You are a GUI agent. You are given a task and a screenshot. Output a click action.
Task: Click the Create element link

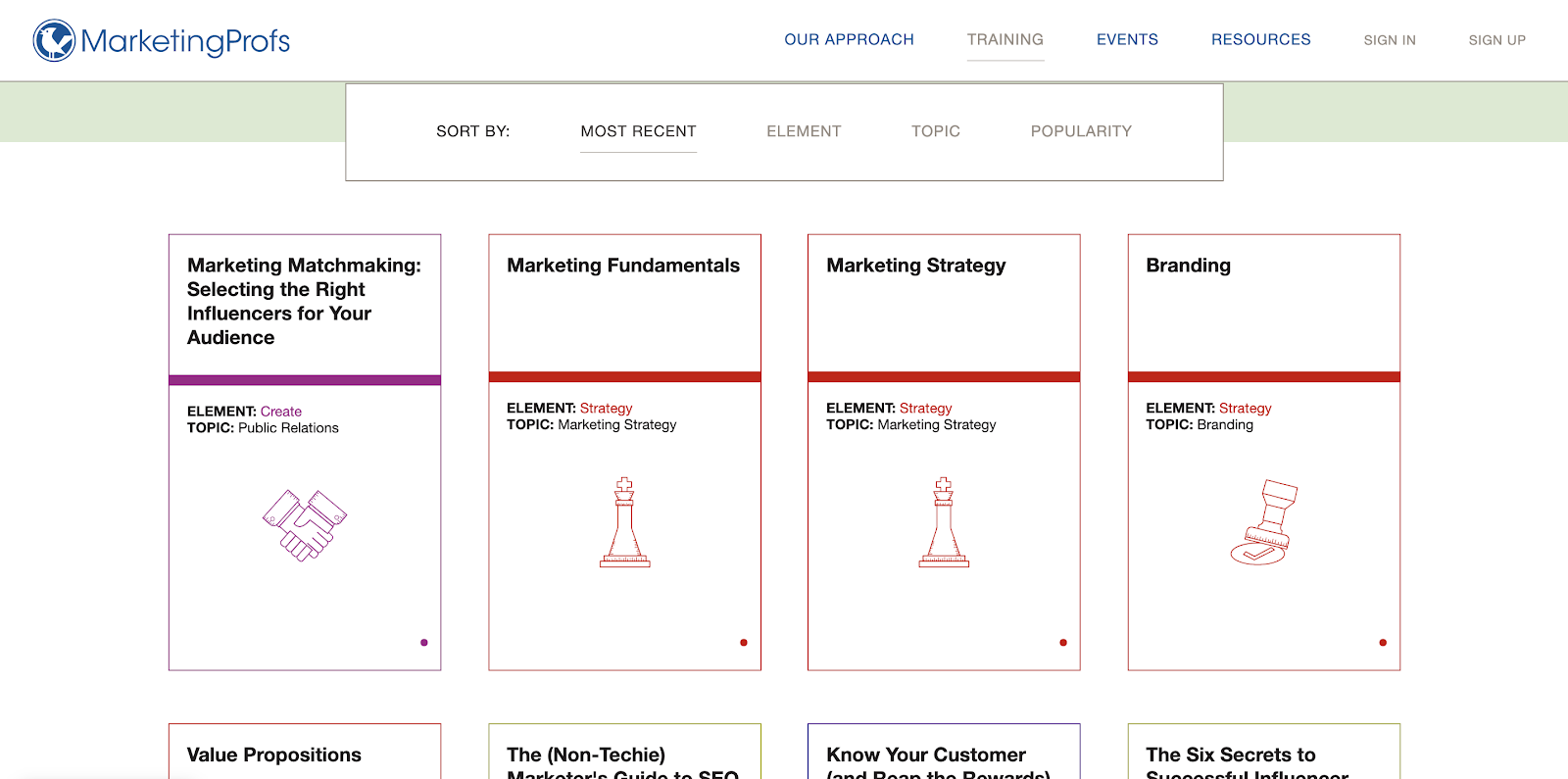pyautogui.click(x=281, y=412)
